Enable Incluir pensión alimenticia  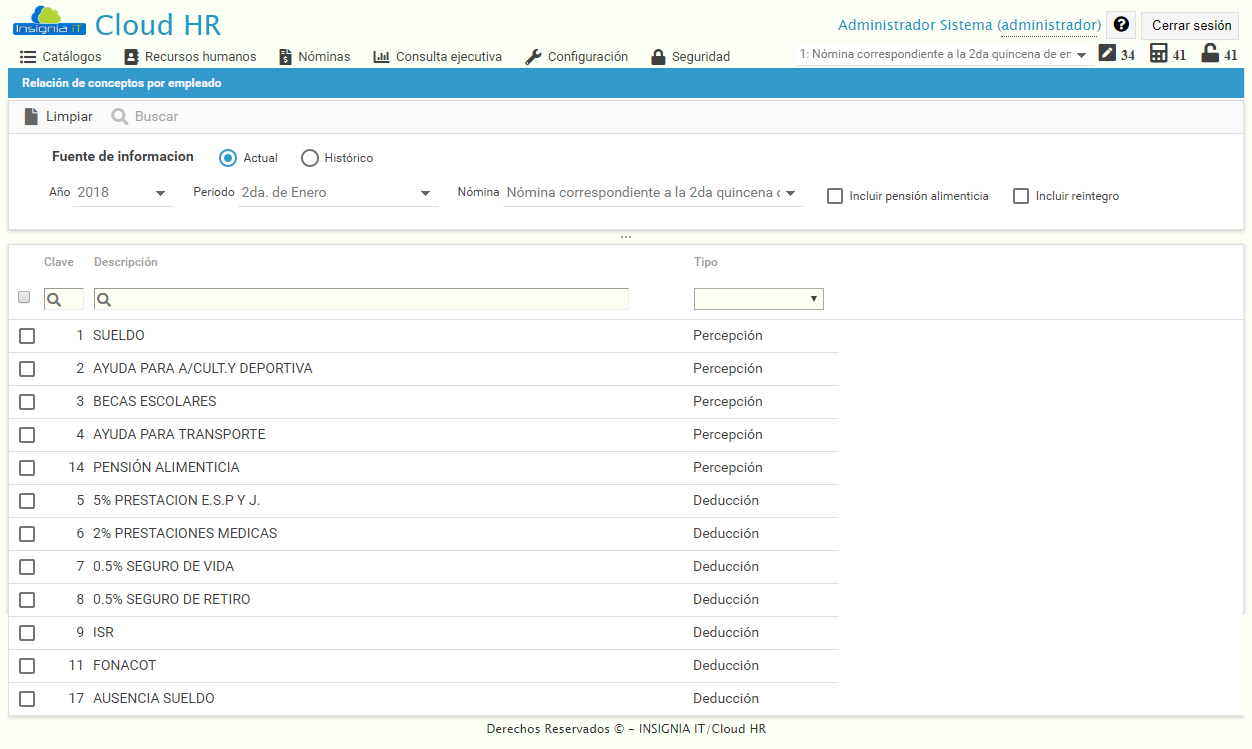[x=835, y=195]
